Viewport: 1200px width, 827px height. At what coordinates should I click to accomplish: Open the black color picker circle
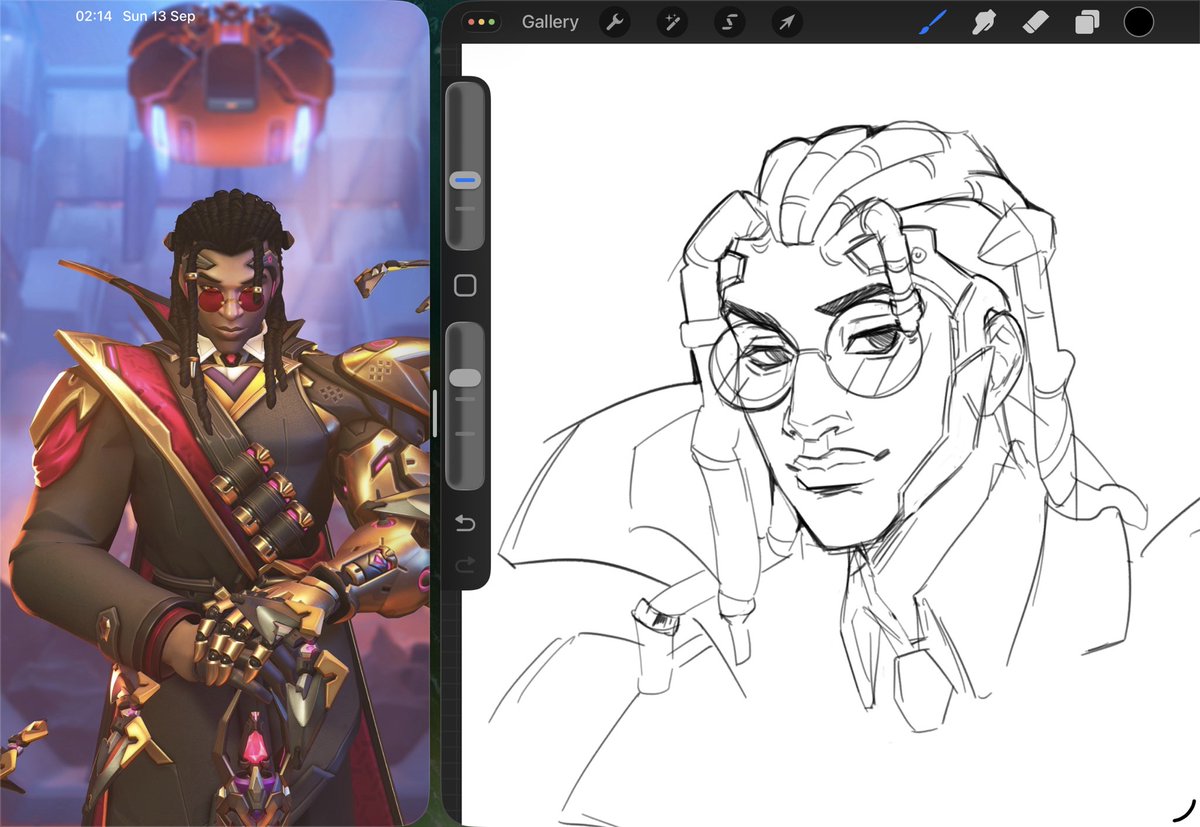[x=1139, y=21]
